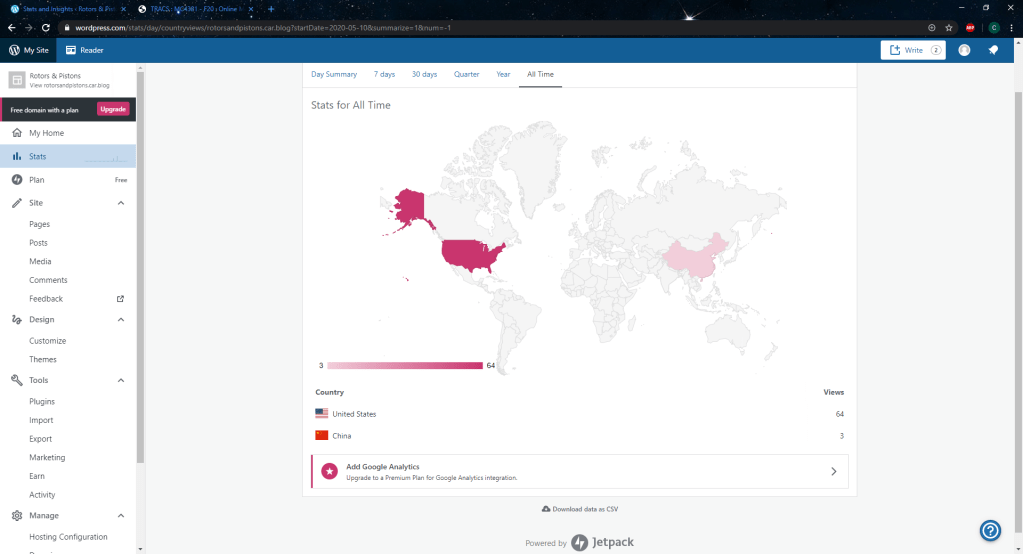Switch to the 30 days tab
This screenshot has width=1023, height=554.
[x=424, y=74]
